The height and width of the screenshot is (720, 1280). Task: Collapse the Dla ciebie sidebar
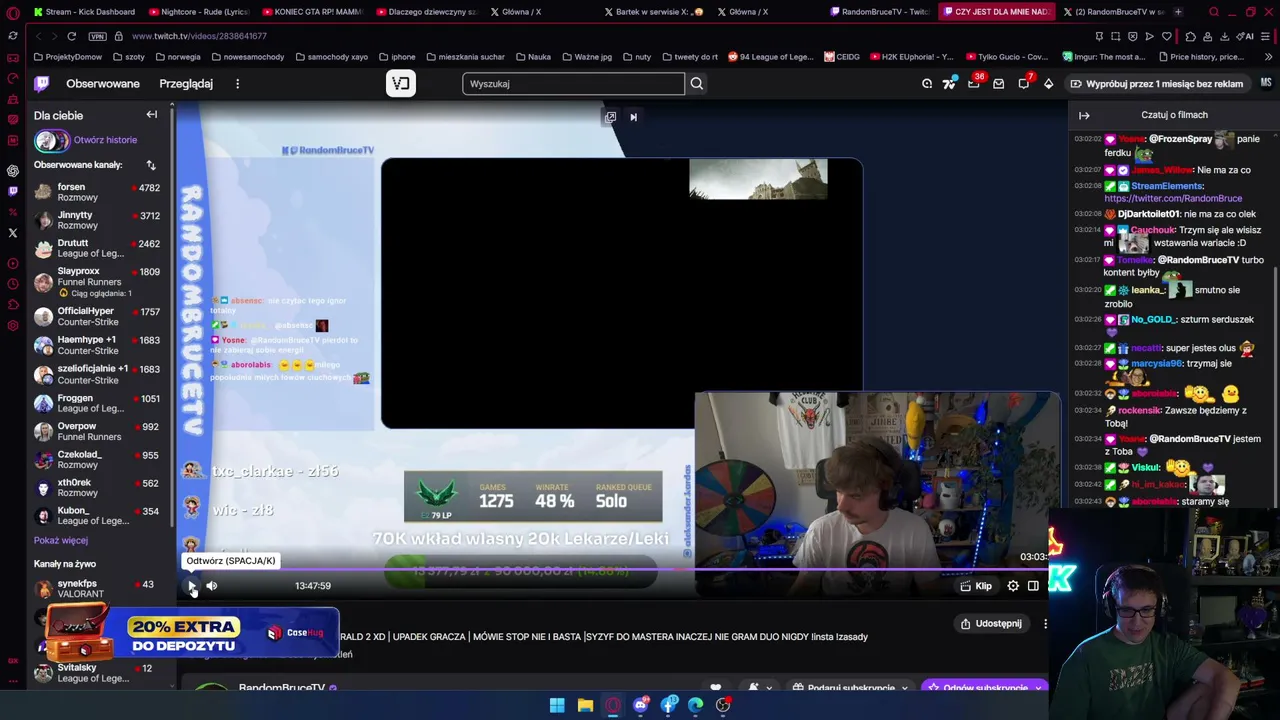pyautogui.click(x=152, y=115)
